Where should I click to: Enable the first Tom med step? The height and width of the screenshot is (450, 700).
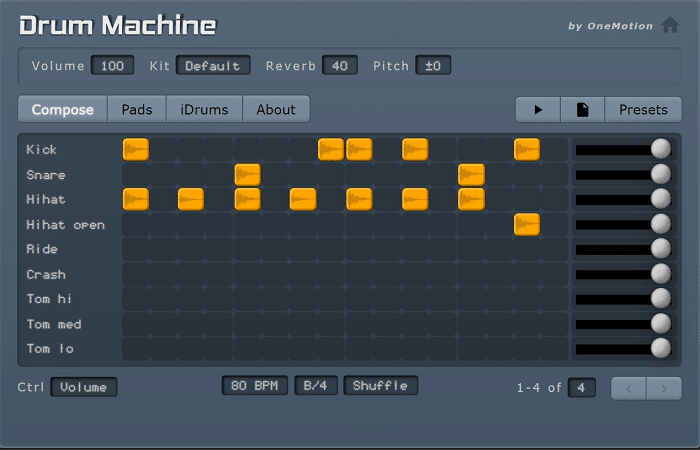136,324
